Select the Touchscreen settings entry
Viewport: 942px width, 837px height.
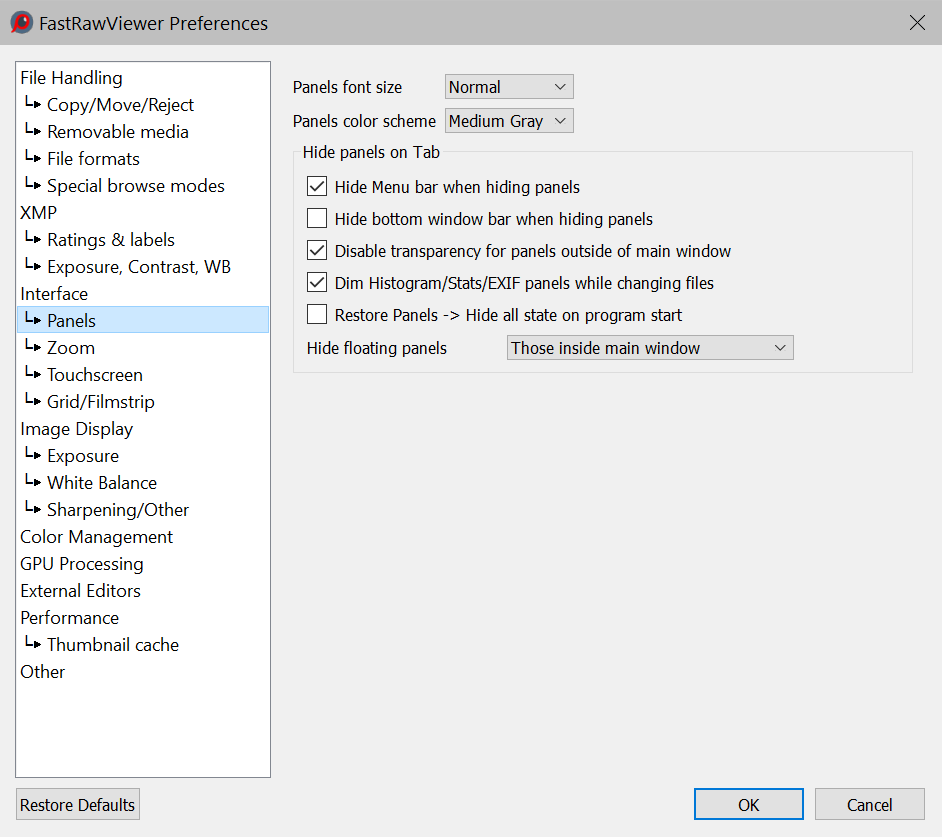(x=94, y=375)
